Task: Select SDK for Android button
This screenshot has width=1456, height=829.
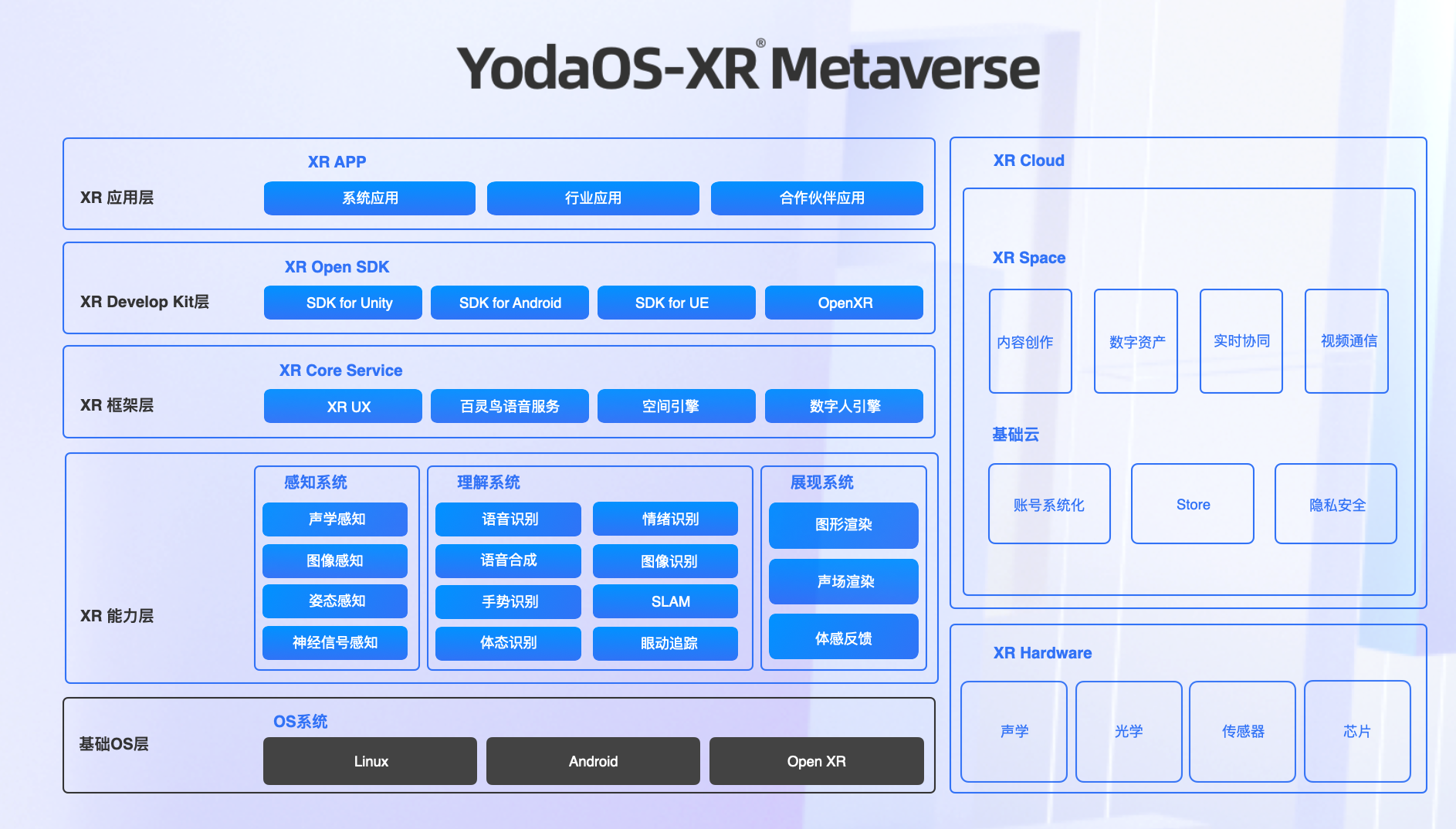Action: click(x=510, y=303)
